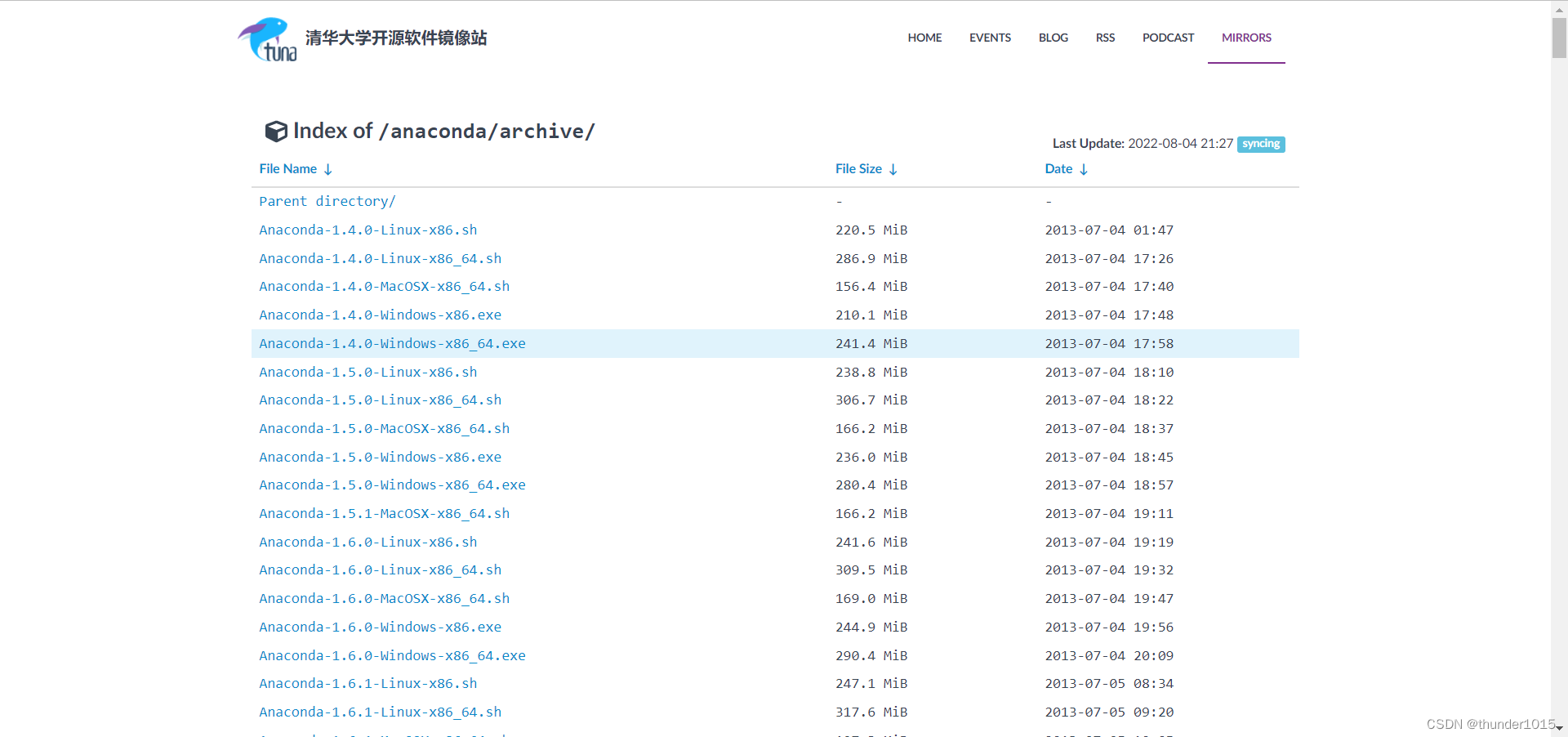Download Anaconda-1.5.0-Windows-x86_64.exe

[x=393, y=485]
